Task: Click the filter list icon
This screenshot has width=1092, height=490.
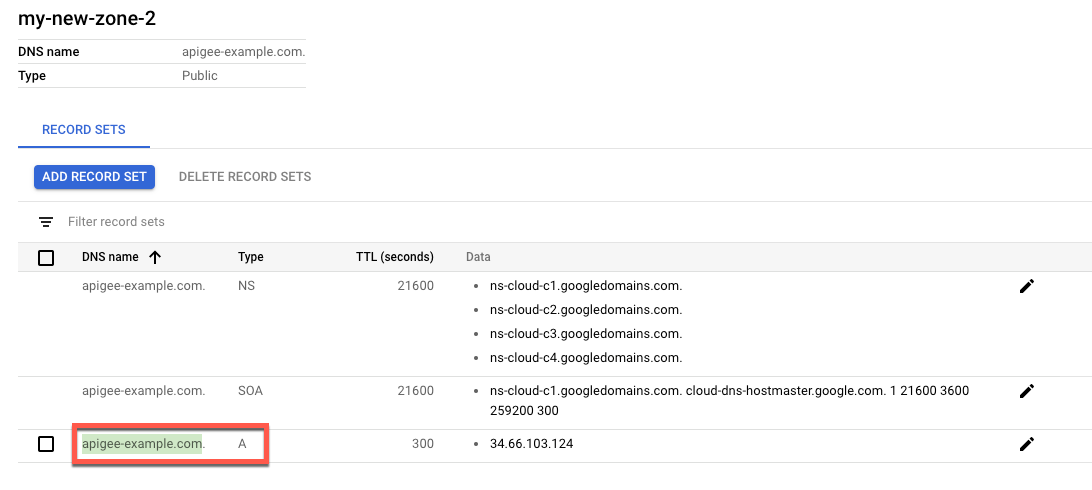Action: [46, 221]
